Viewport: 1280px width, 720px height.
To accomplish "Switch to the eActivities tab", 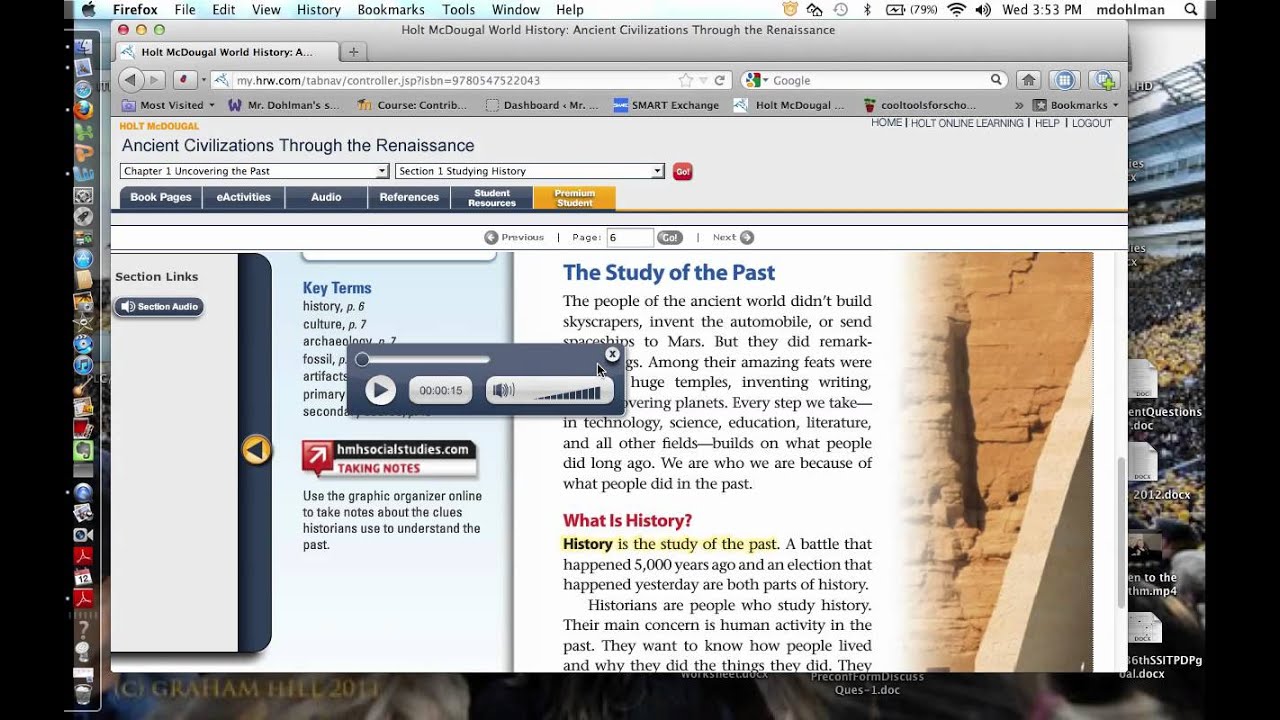I will click(x=244, y=197).
